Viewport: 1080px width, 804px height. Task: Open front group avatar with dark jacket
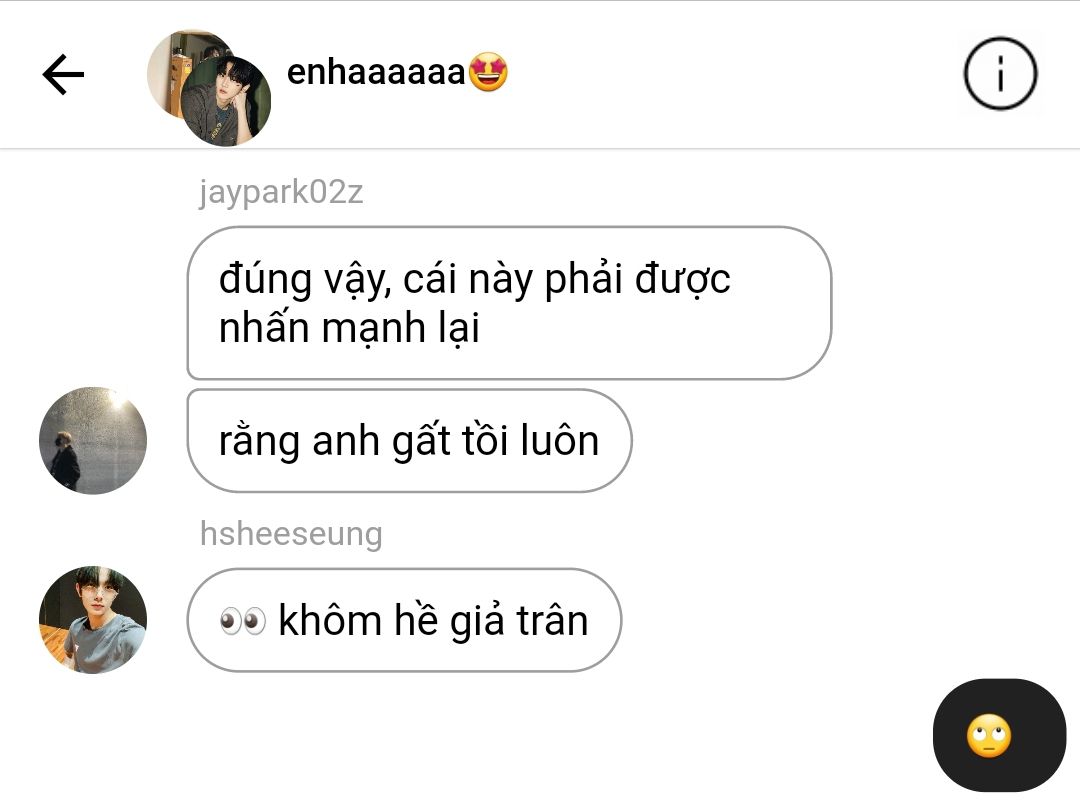[x=225, y=101]
